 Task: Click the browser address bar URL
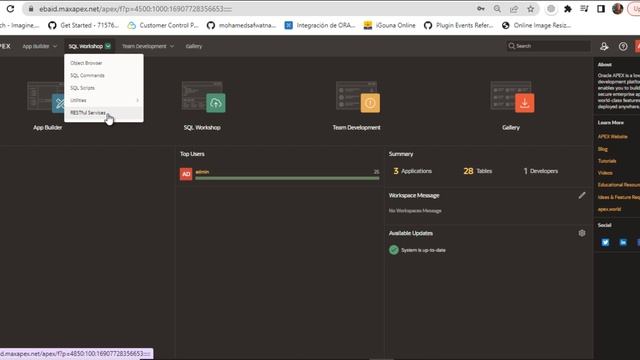pos(136,9)
